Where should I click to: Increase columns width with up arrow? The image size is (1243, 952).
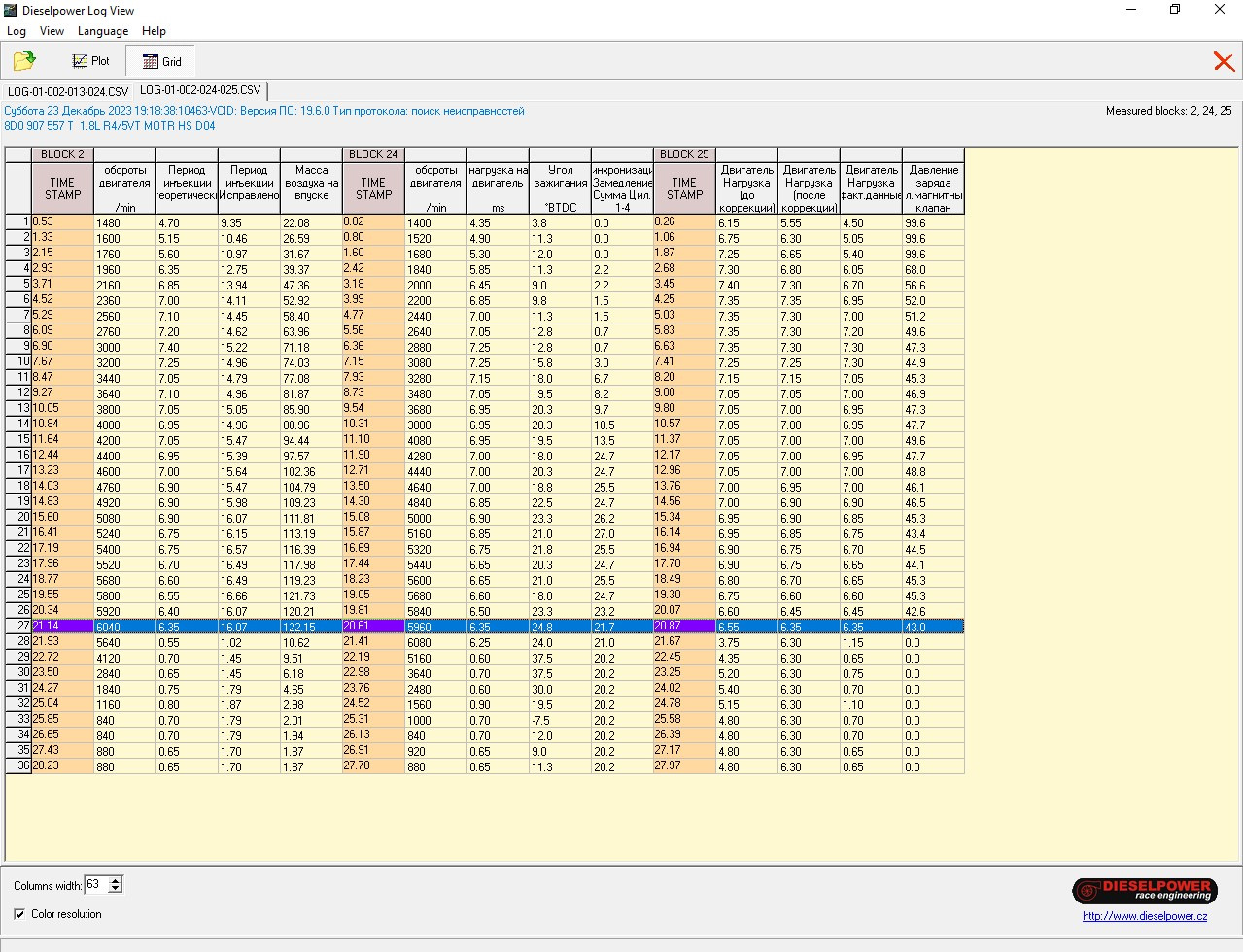pos(116,880)
